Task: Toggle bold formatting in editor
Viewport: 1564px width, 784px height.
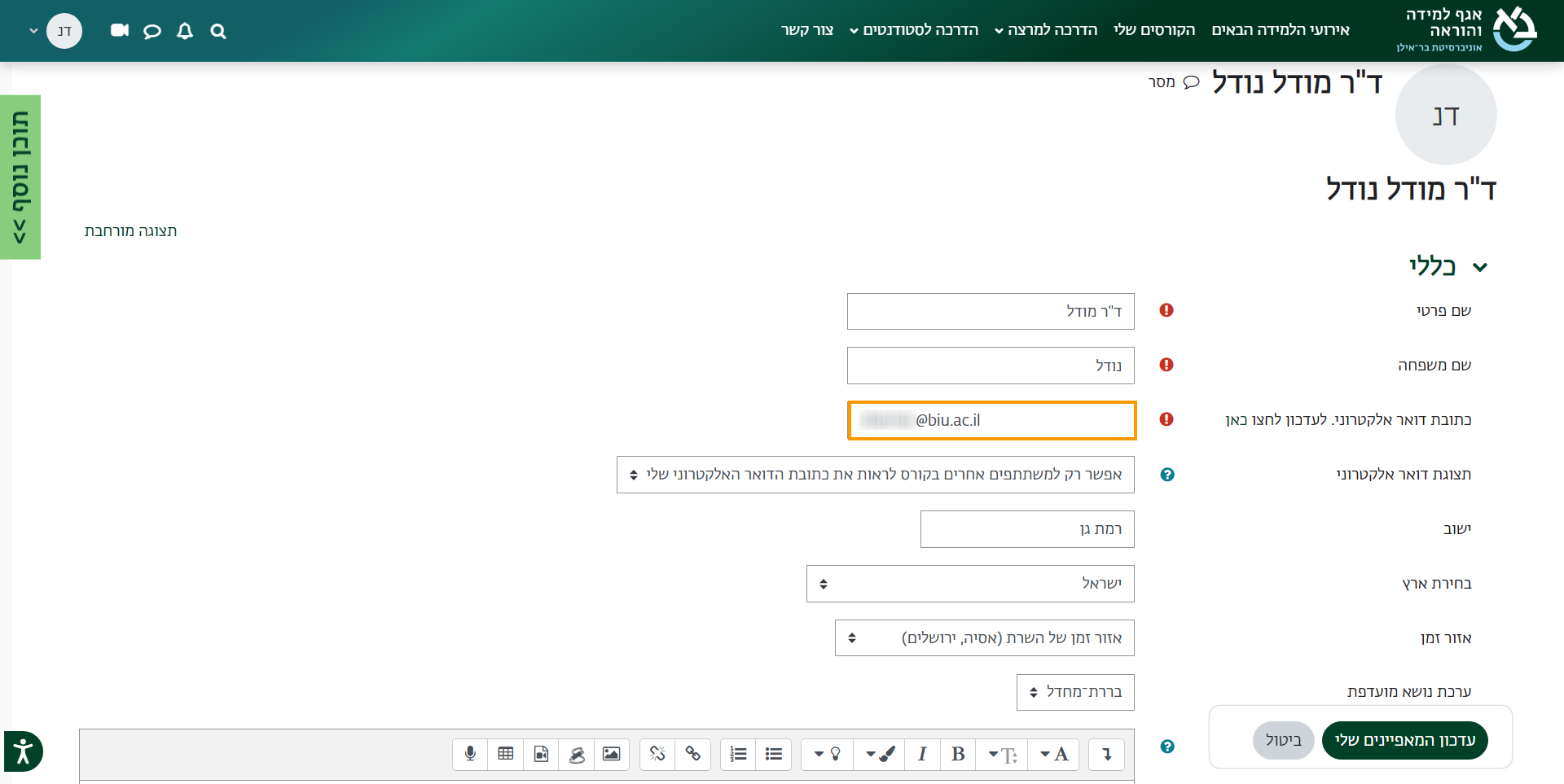Action: point(958,754)
